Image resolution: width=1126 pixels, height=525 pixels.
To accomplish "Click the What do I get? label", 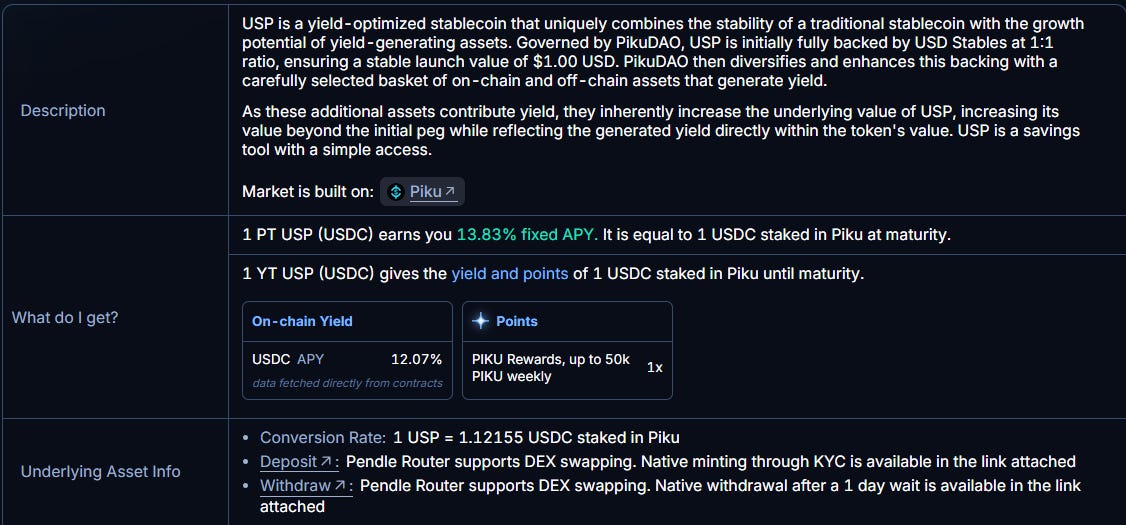I will pyautogui.click(x=65, y=317).
